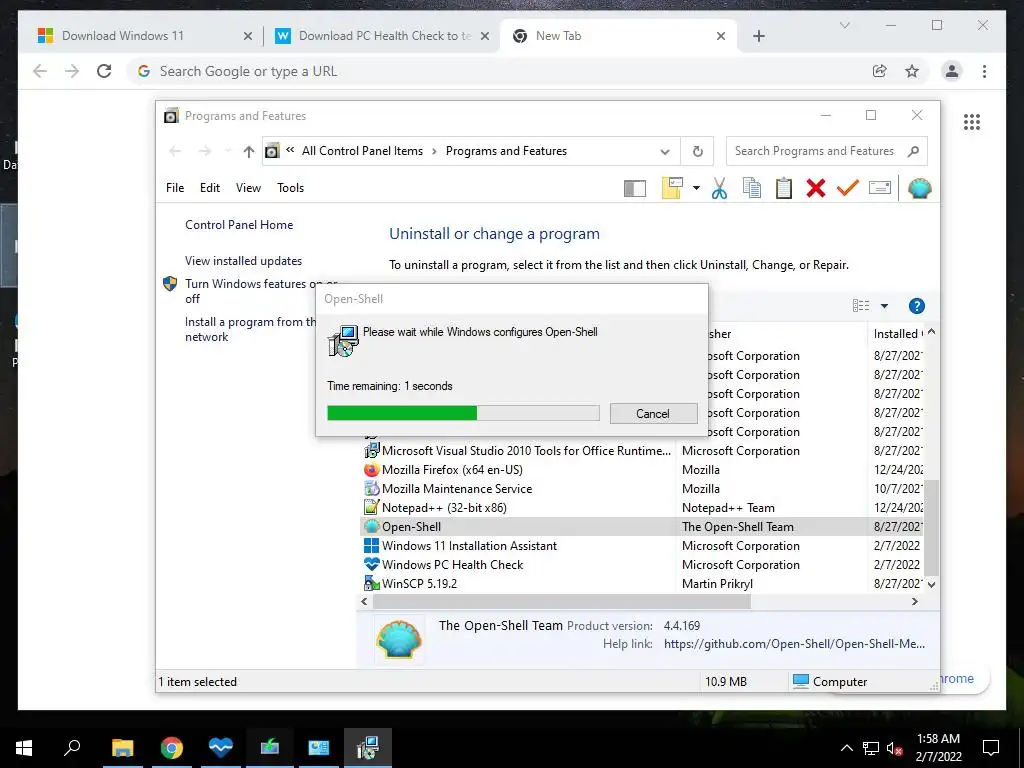Click the Paste clipboard toolbar icon

click(x=784, y=188)
